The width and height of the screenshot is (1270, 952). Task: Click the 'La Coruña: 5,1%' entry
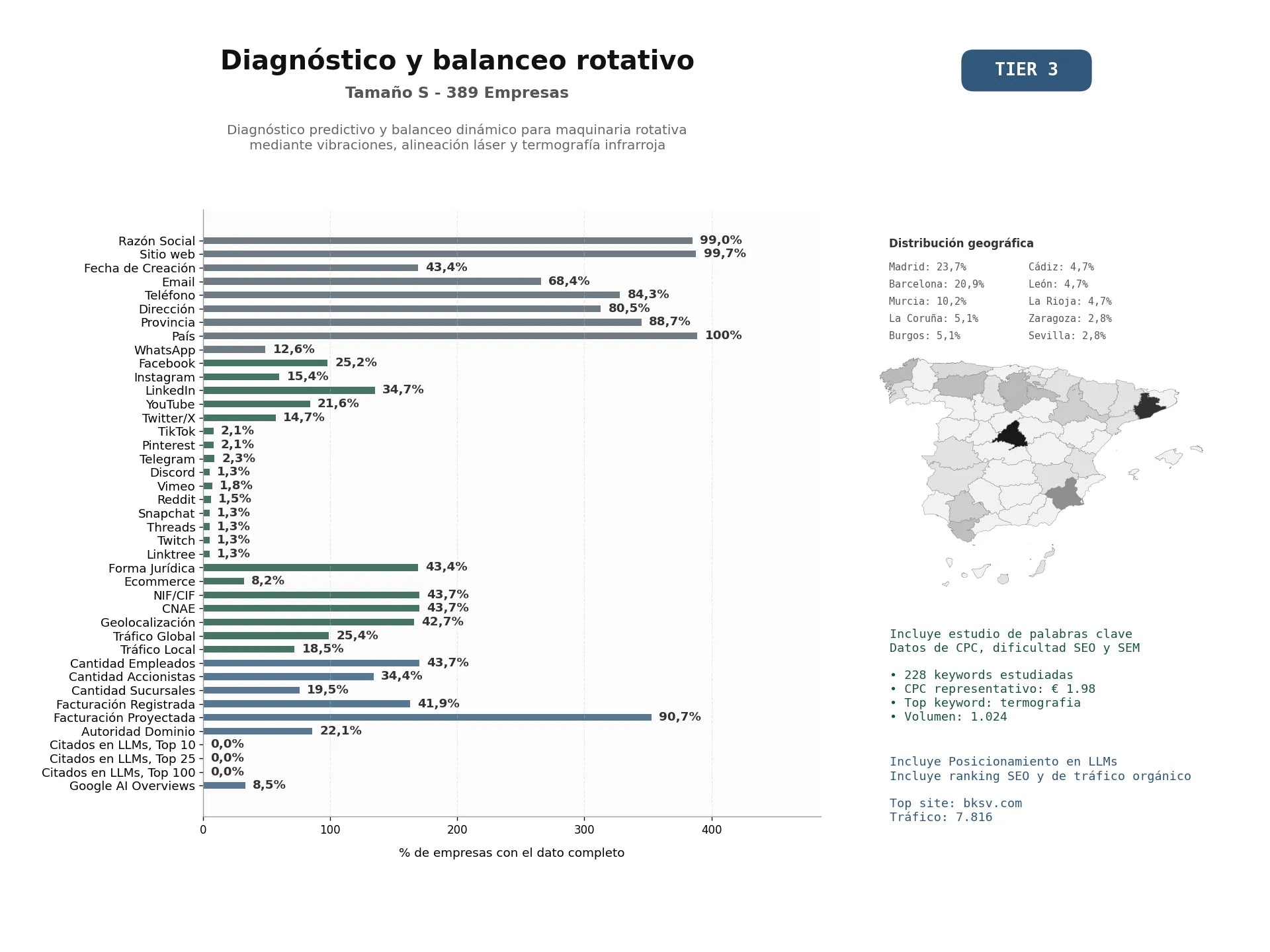(x=933, y=319)
